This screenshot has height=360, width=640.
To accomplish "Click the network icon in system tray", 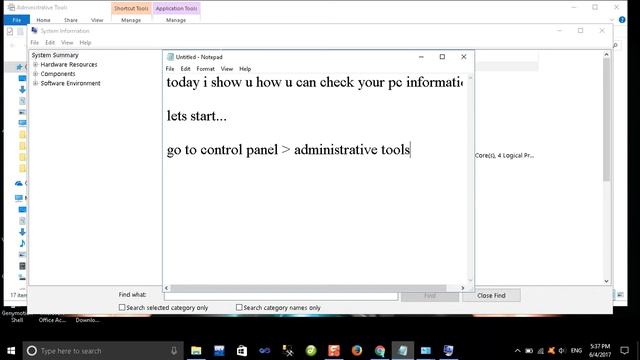I will [540, 351].
